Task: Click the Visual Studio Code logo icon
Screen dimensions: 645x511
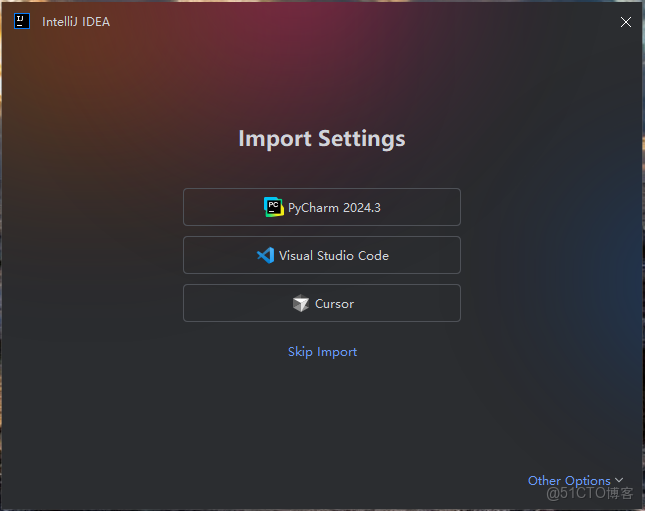Action: pyautogui.click(x=265, y=255)
